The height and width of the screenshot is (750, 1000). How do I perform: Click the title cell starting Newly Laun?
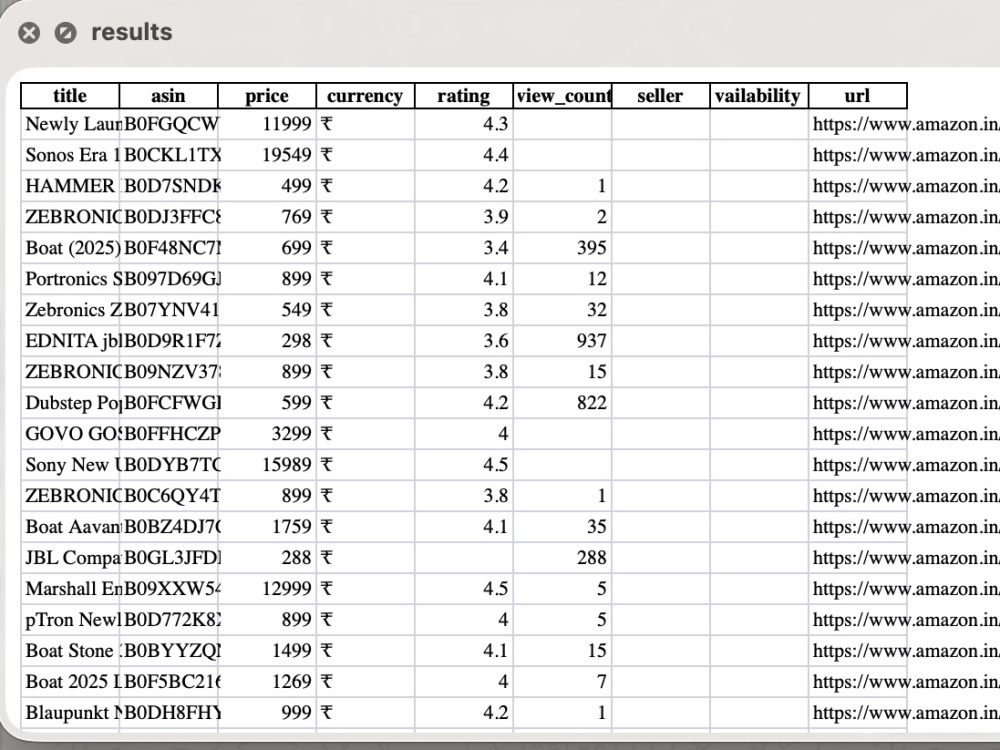(70, 124)
